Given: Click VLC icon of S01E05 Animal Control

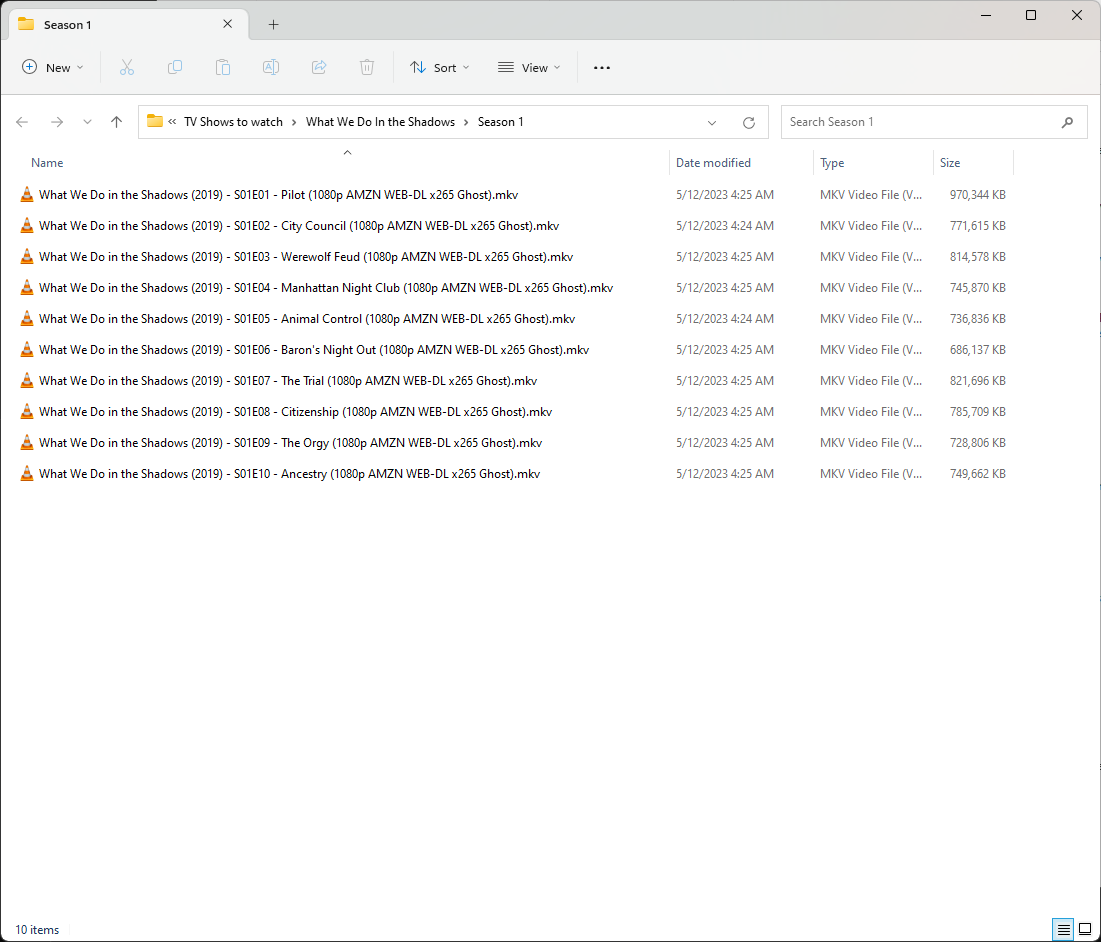Looking at the screenshot, I should 27,318.
